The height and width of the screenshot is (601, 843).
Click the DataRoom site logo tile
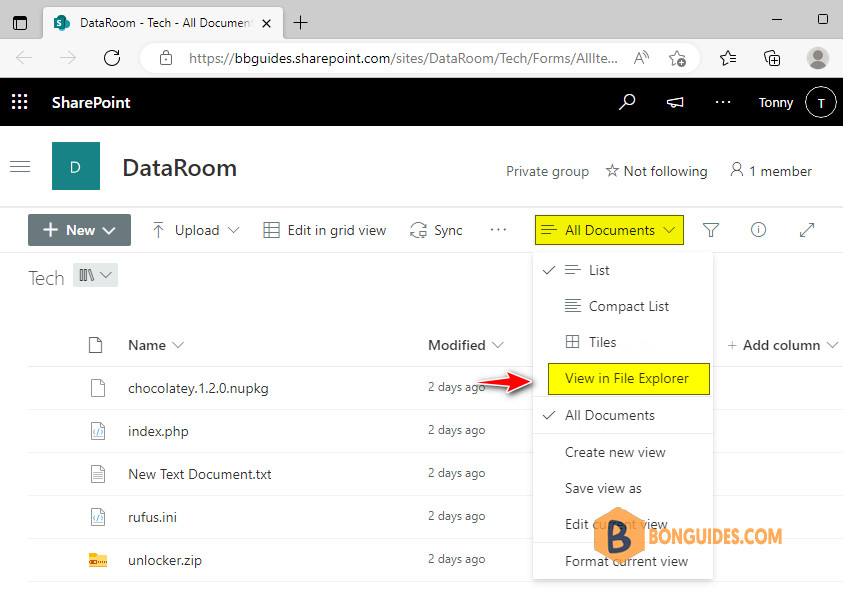point(76,166)
